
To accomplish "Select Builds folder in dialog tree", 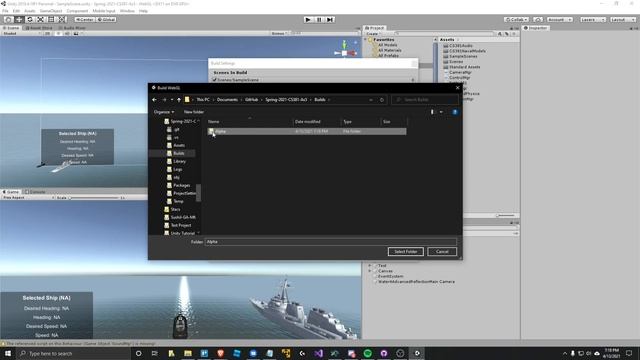I will (x=179, y=153).
